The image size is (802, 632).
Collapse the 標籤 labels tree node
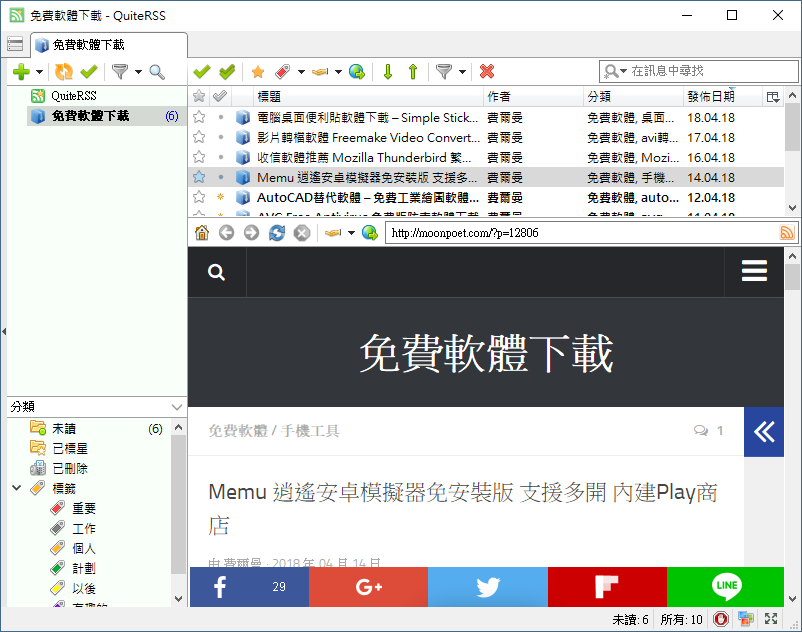pyautogui.click(x=17, y=488)
